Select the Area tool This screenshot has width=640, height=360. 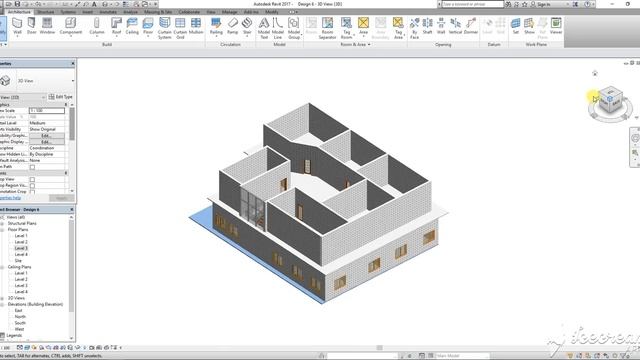coord(363,26)
